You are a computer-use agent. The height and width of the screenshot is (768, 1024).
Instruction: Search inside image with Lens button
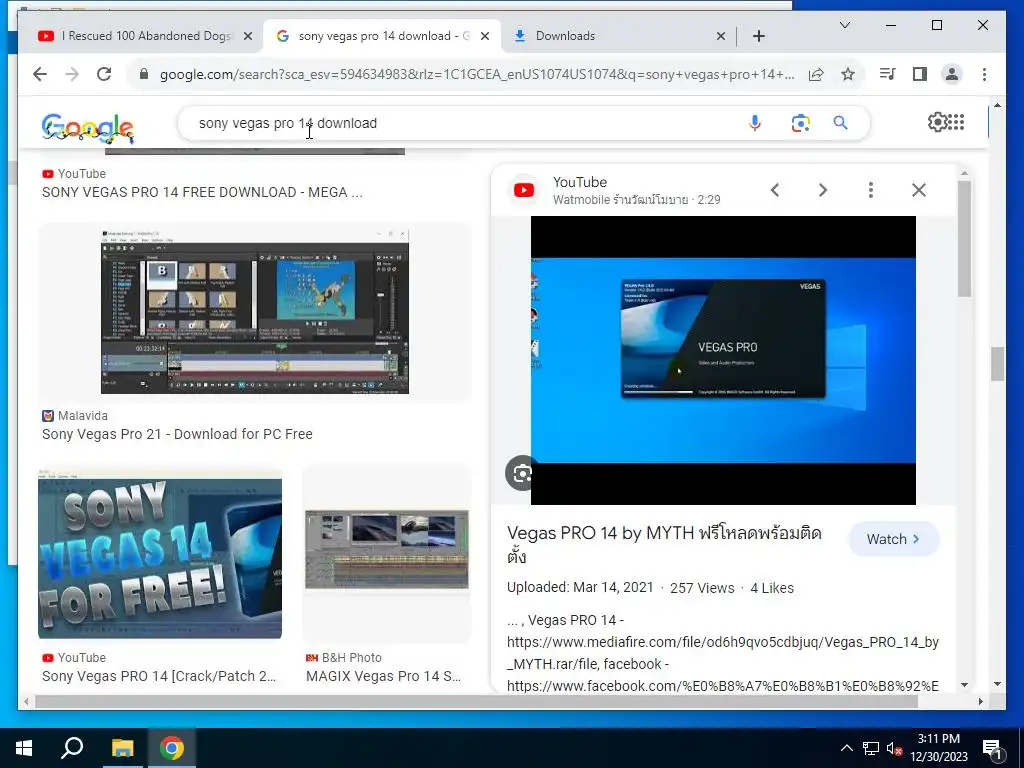520,473
